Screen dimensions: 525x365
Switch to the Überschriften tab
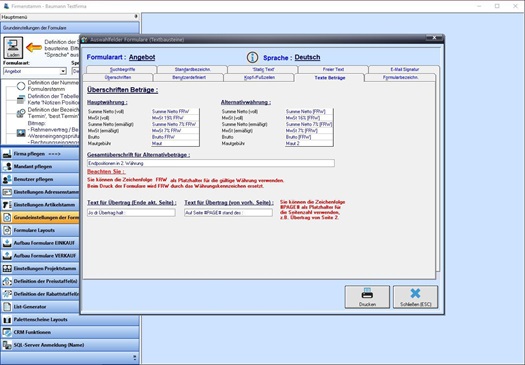tap(118, 77)
